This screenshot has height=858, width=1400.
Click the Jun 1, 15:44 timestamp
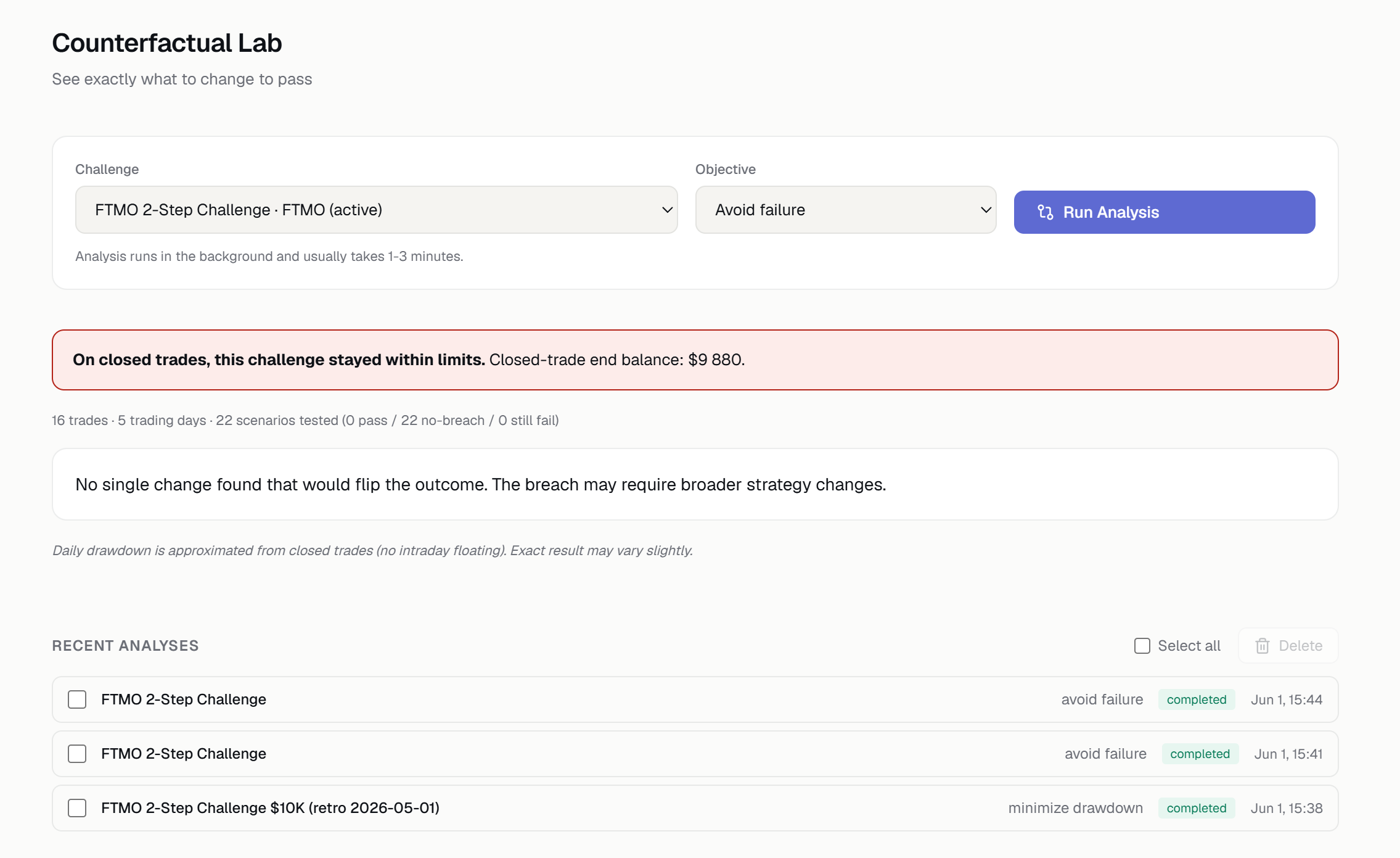coord(1287,699)
